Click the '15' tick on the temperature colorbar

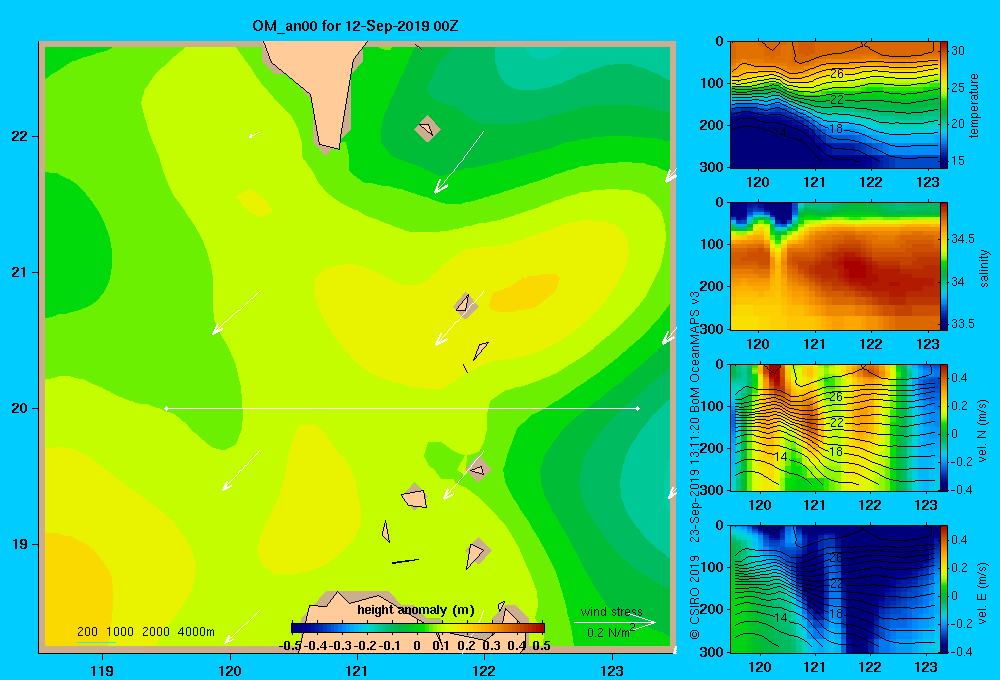pos(958,161)
